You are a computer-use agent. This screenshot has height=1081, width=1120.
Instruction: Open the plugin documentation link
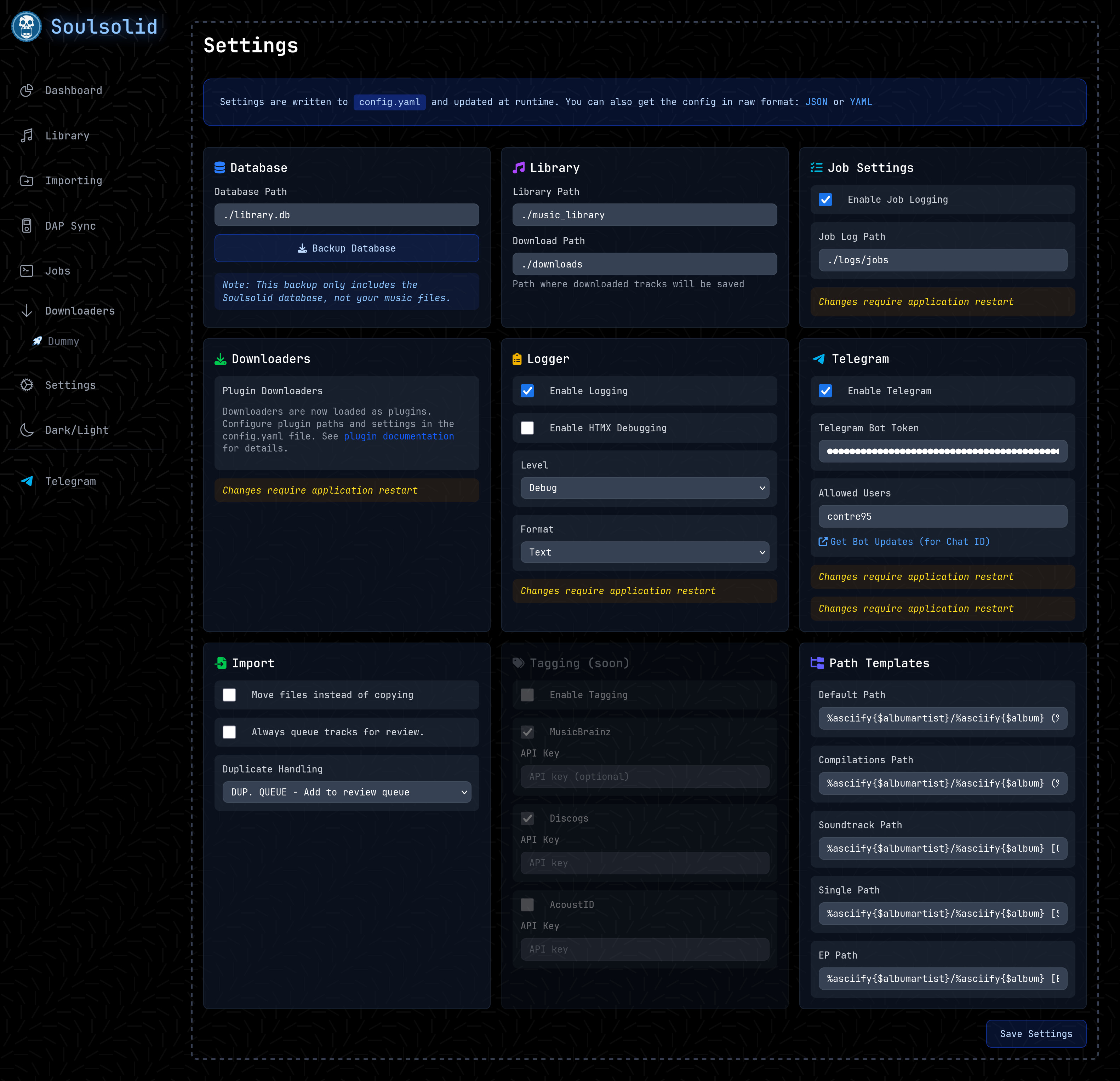[398, 436]
